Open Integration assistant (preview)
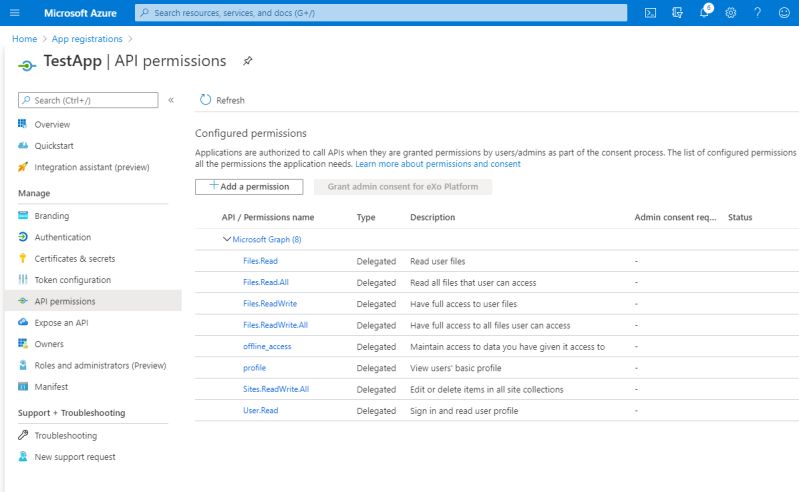Viewport: 799px width, 492px height. click(92, 167)
